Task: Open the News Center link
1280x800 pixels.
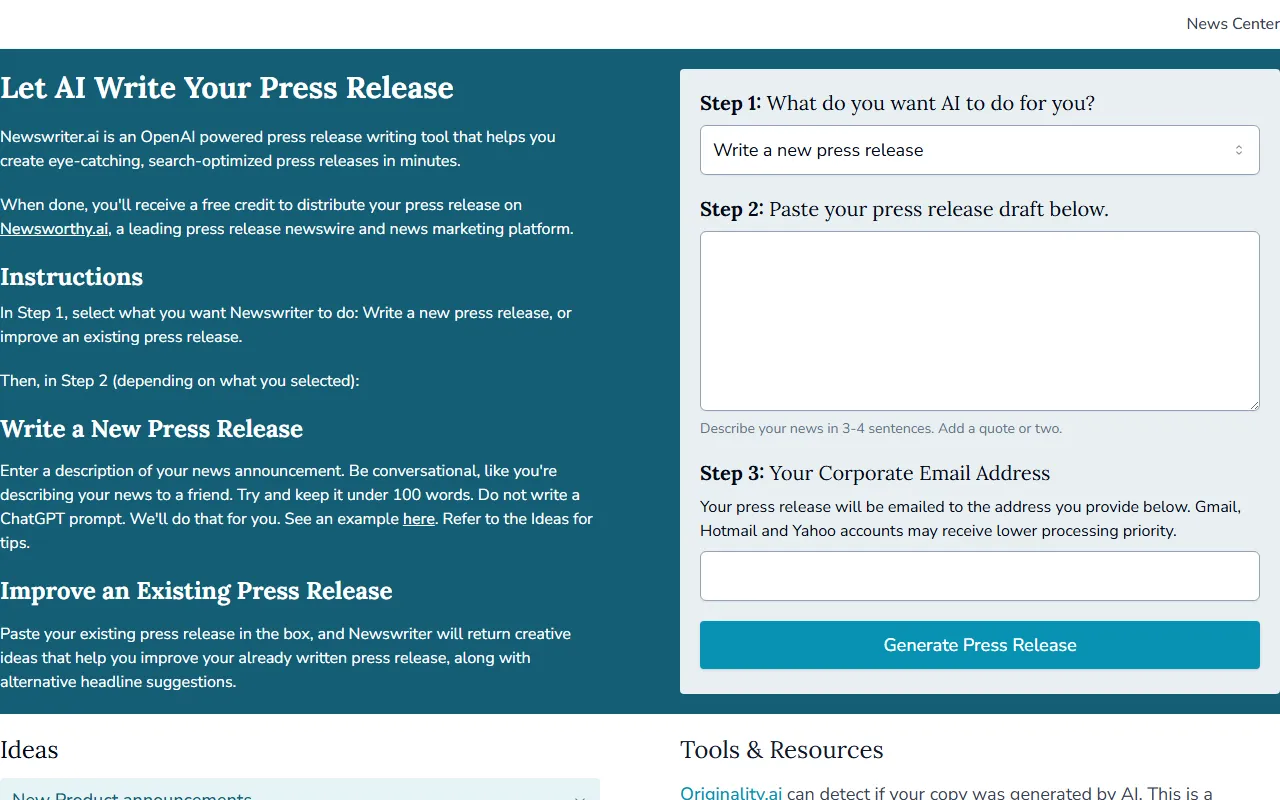Action: [x=1232, y=24]
